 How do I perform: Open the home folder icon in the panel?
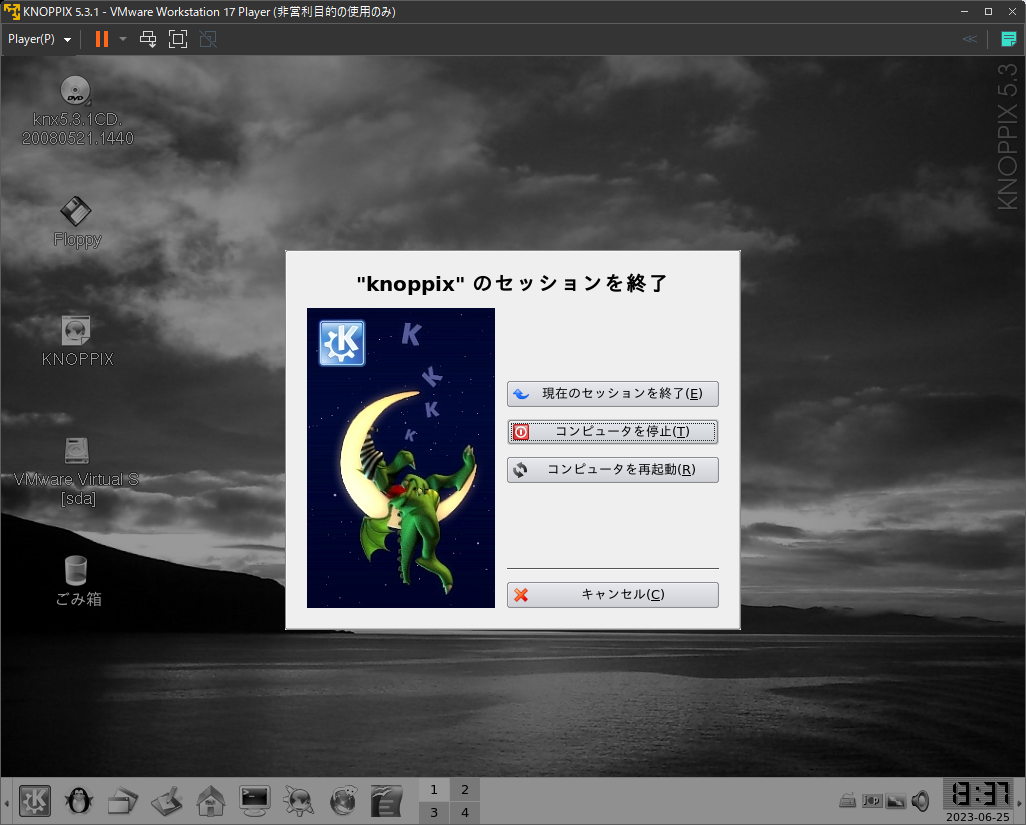210,800
